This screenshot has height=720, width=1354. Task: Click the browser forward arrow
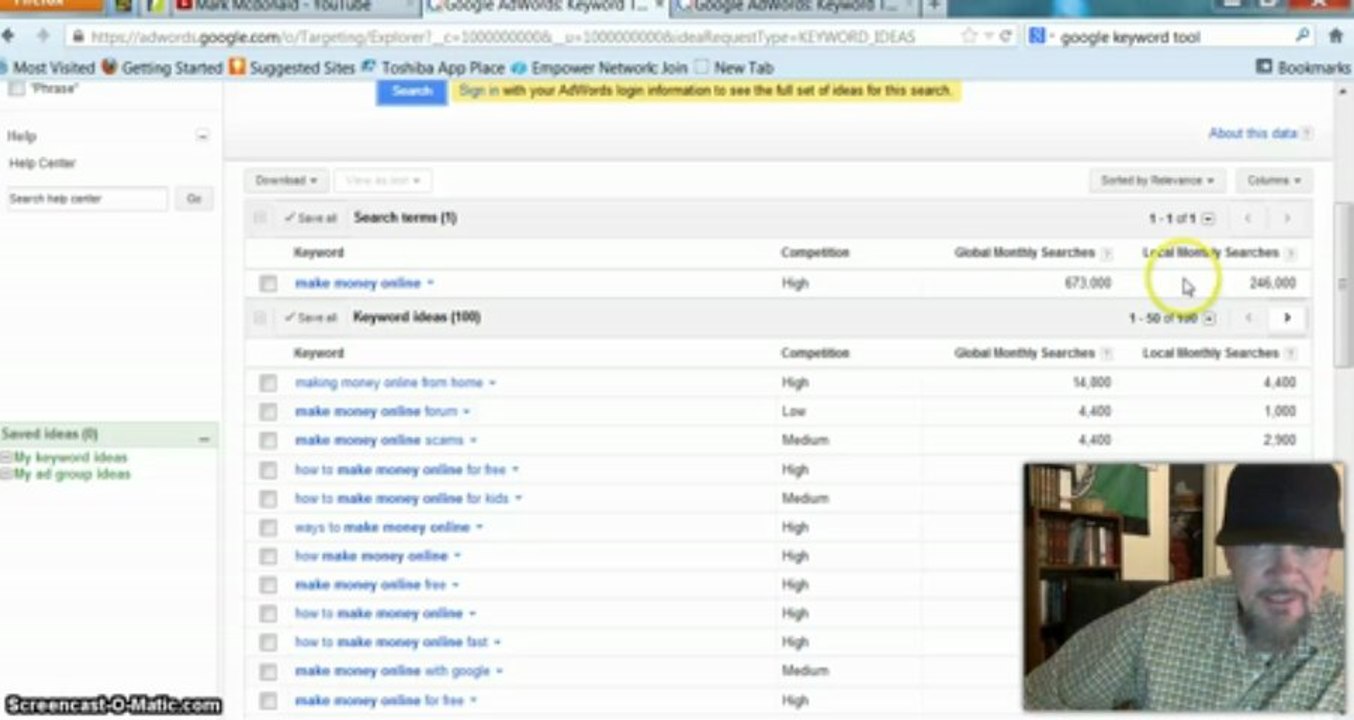coord(43,36)
